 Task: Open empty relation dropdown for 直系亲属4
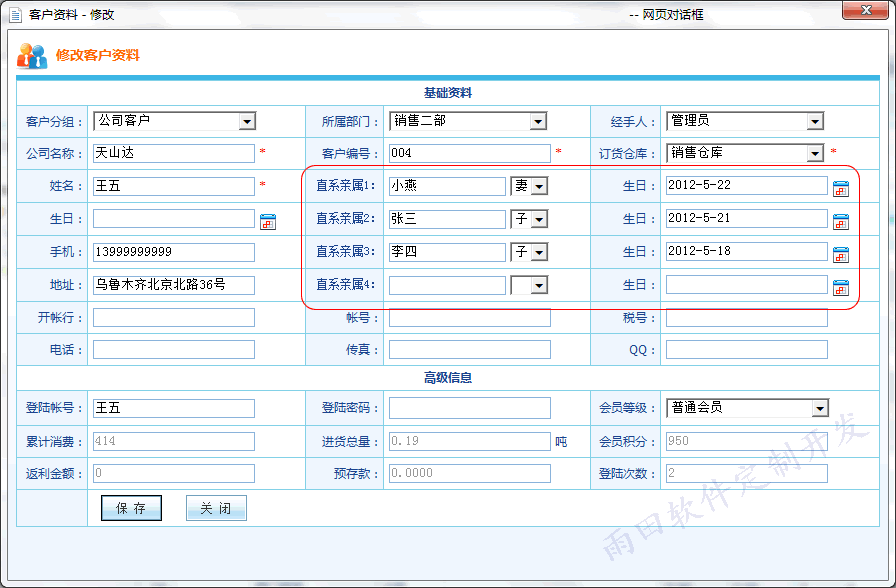539,286
